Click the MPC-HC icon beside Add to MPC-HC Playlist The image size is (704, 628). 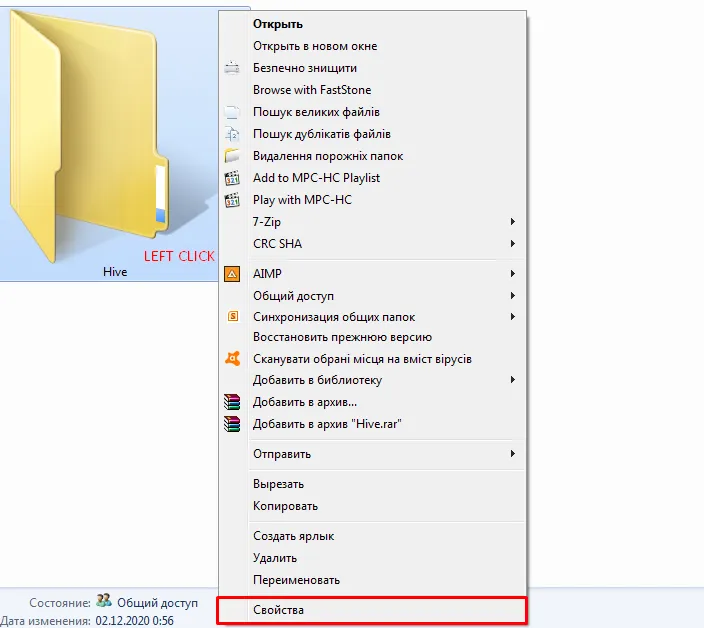(x=232, y=178)
